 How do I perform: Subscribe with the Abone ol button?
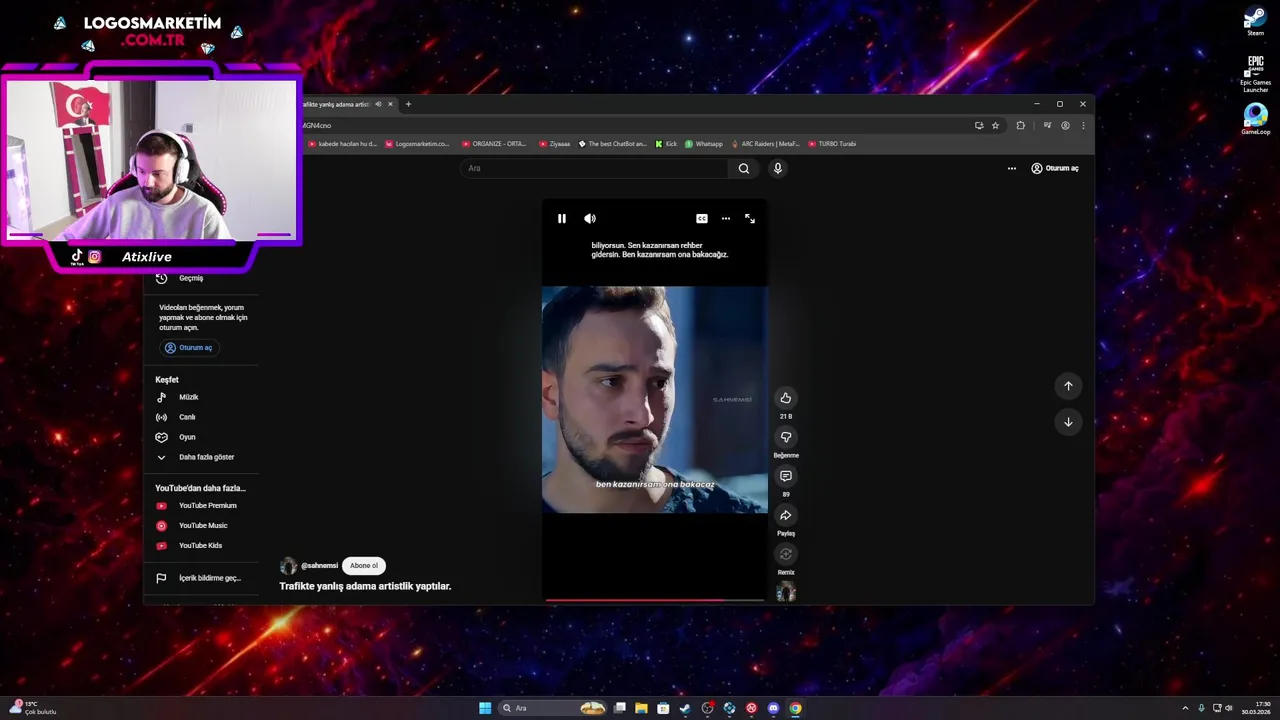[x=364, y=566]
